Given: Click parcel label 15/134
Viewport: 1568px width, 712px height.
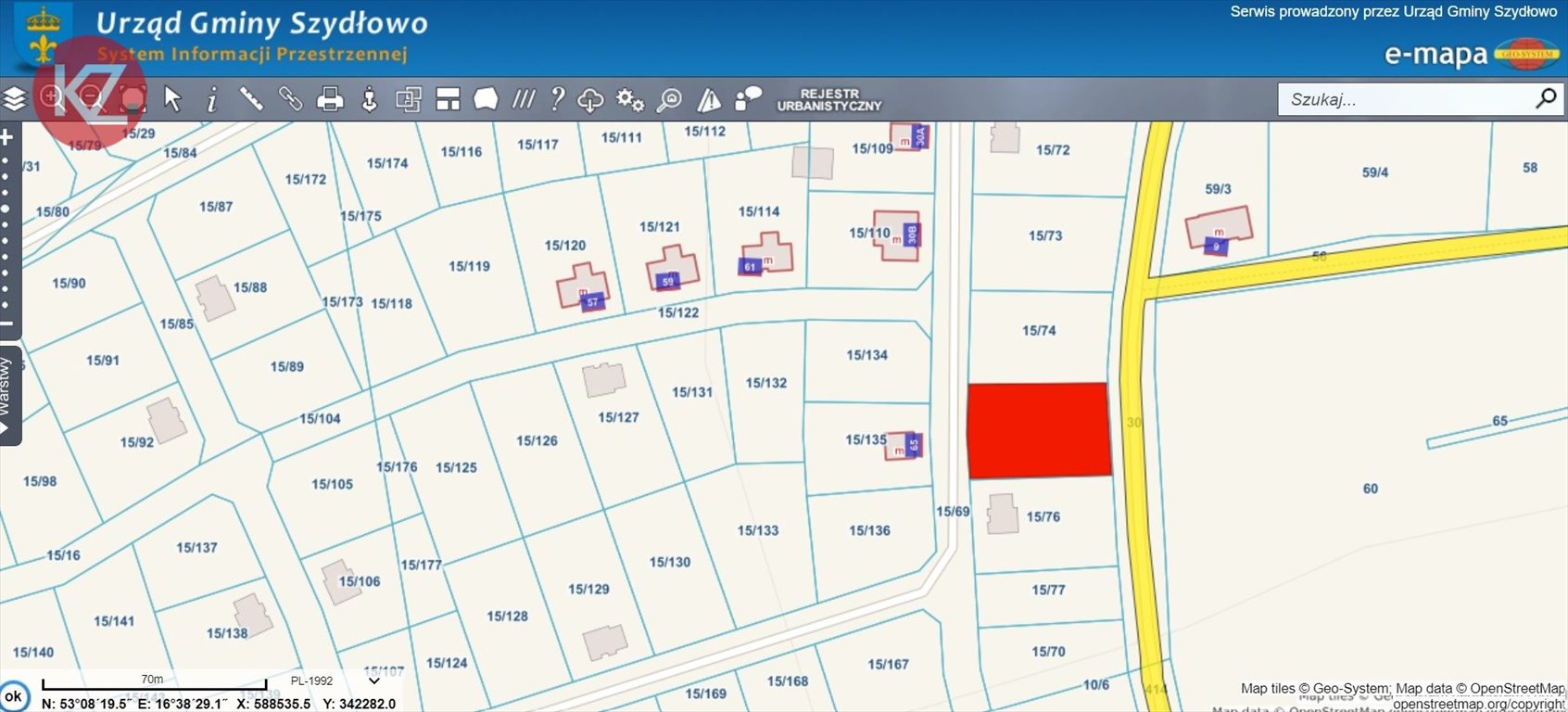Looking at the screenshot, I should click(866, 354).
